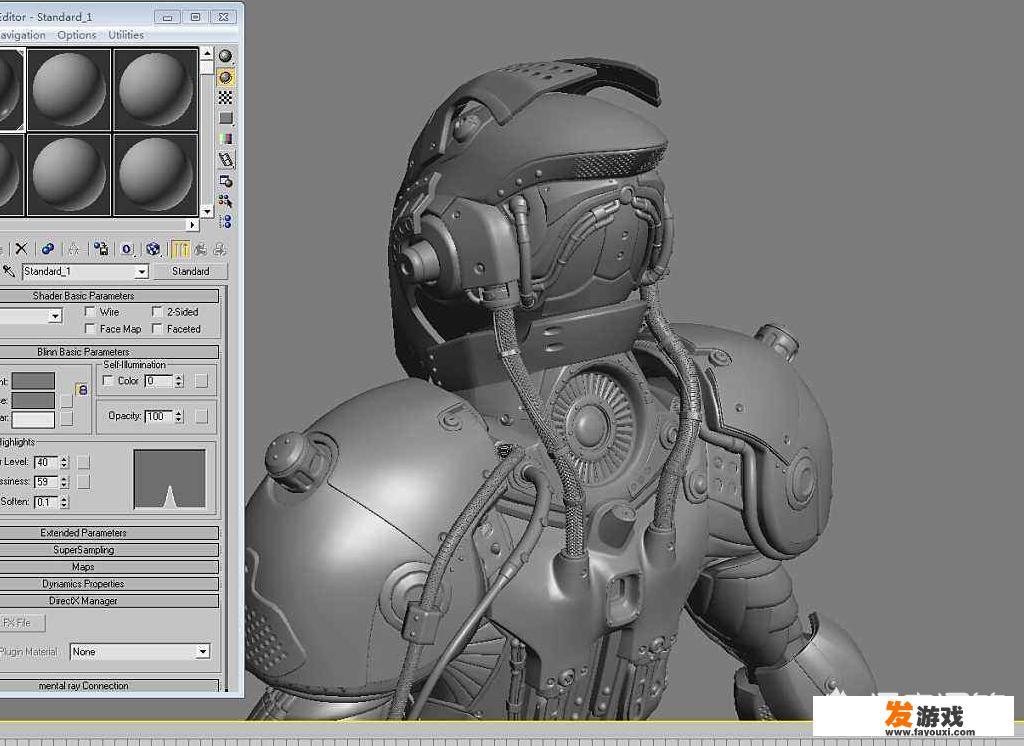Click the Specular Level spinner arrows
The height and width of the screenshot is (746, 1024).
(64, 462)
